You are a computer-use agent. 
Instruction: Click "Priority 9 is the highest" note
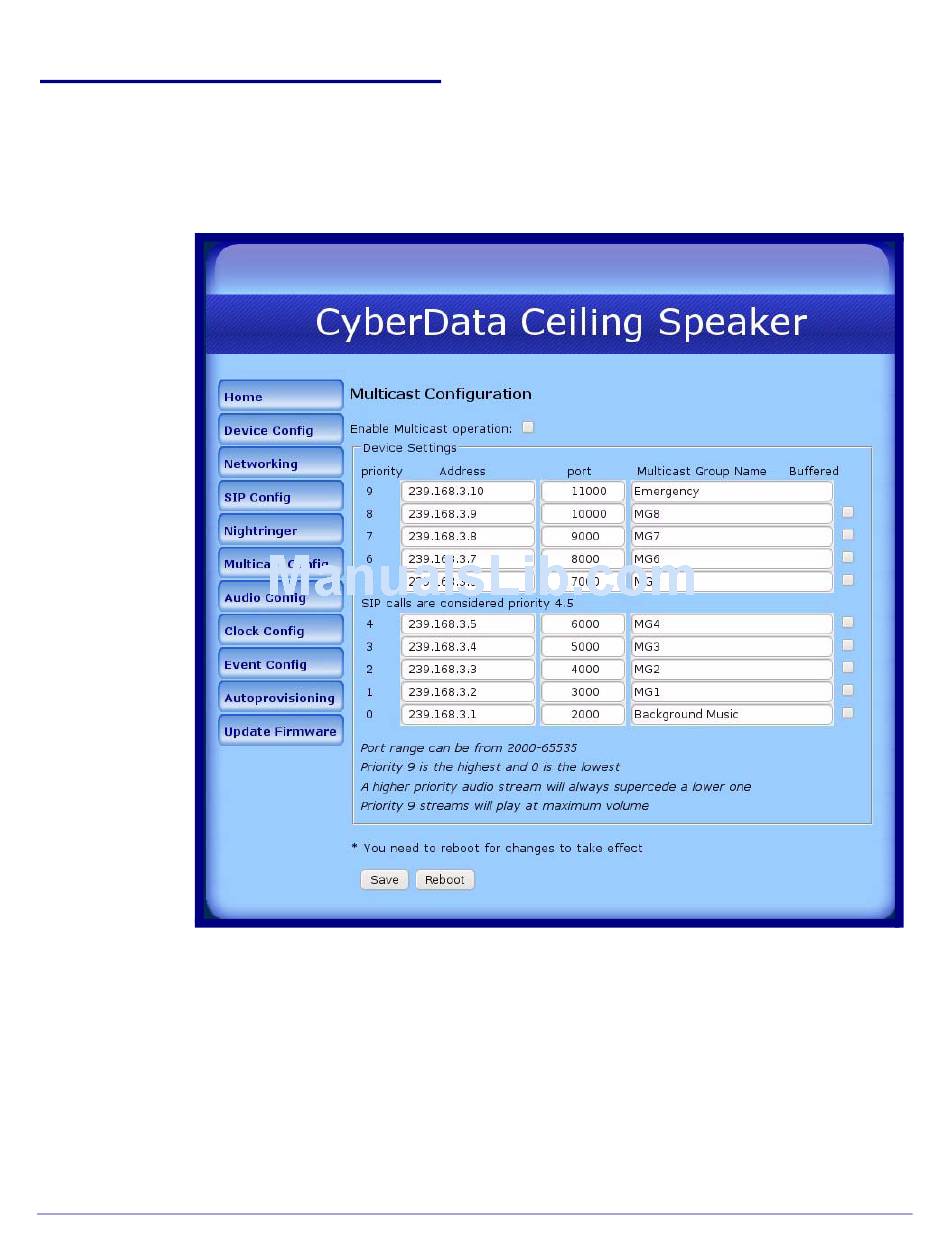tap(490, 767)
